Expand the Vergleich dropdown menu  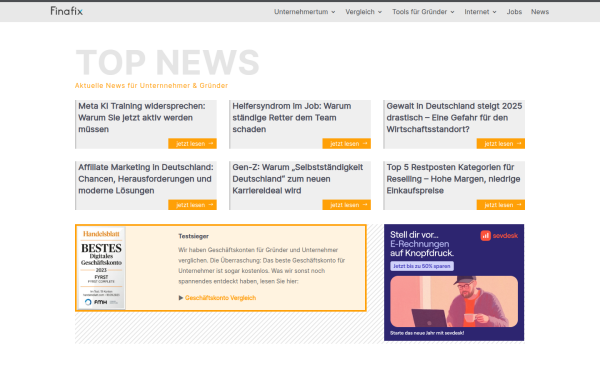click(364, 12)
